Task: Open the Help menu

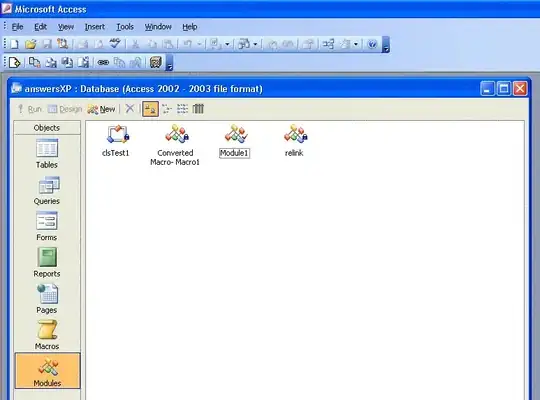Action: (190, 27)
